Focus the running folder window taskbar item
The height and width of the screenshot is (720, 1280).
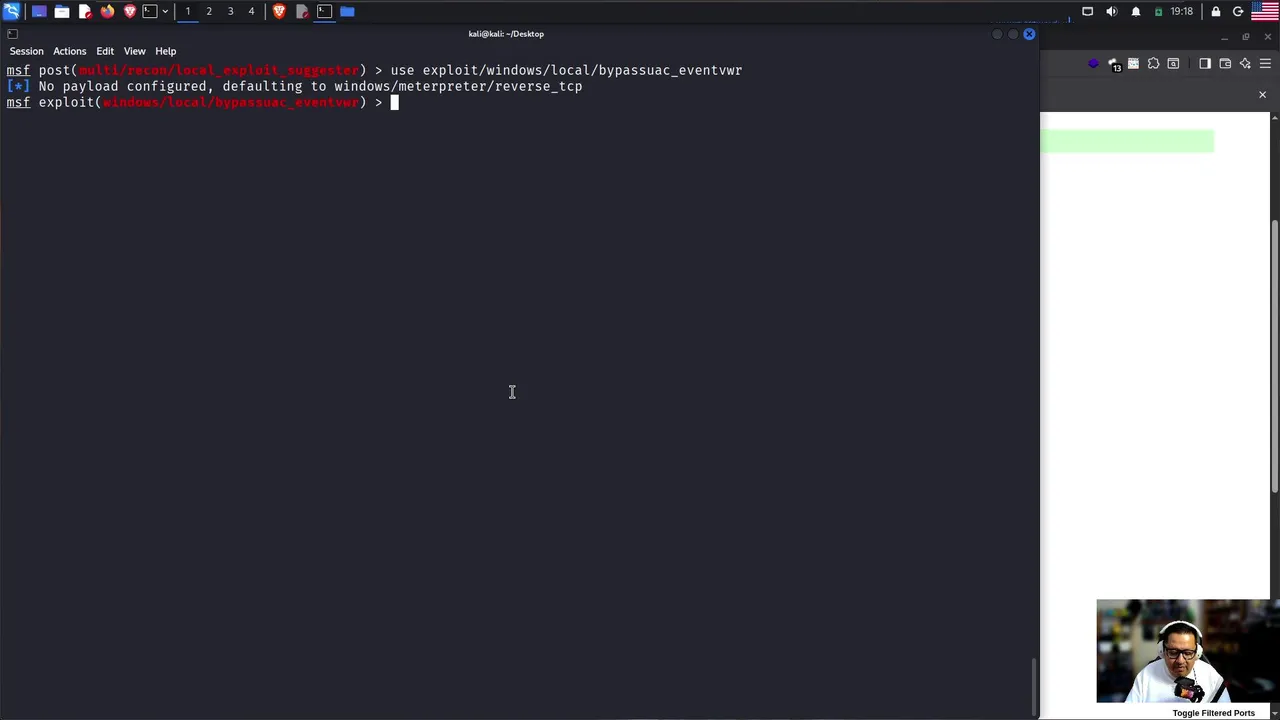tap(347, 11)
